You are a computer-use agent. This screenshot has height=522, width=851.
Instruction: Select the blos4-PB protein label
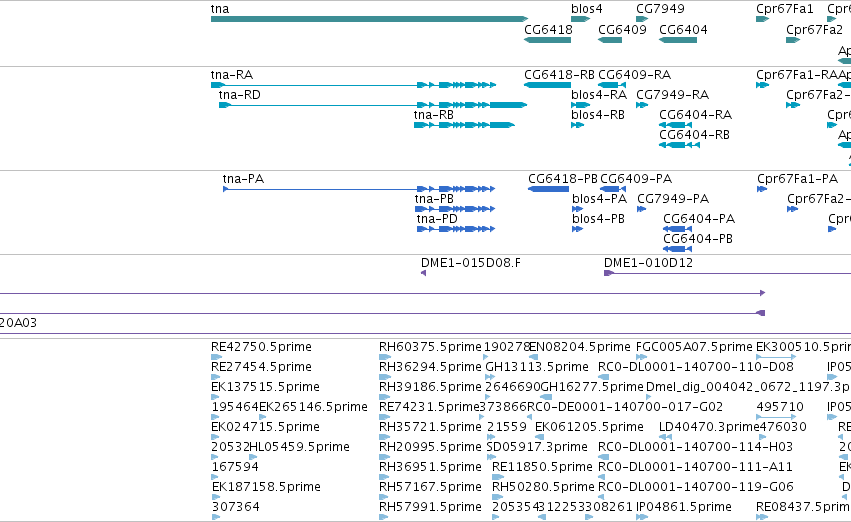coord(598,219)
